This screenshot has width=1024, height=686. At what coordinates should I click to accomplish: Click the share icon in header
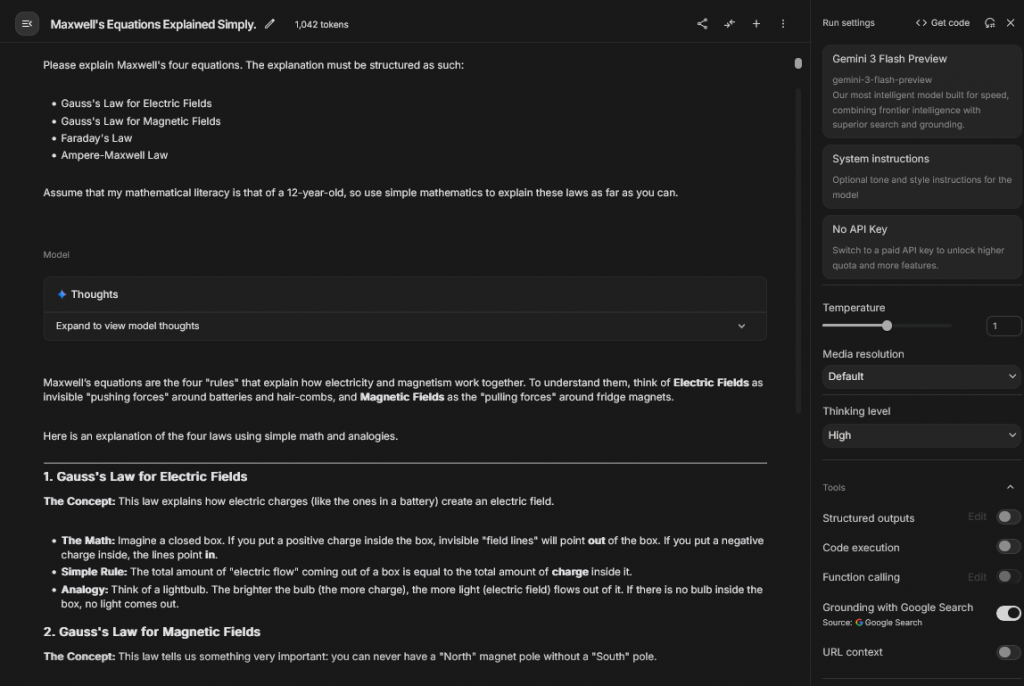[x=702, y=24]
